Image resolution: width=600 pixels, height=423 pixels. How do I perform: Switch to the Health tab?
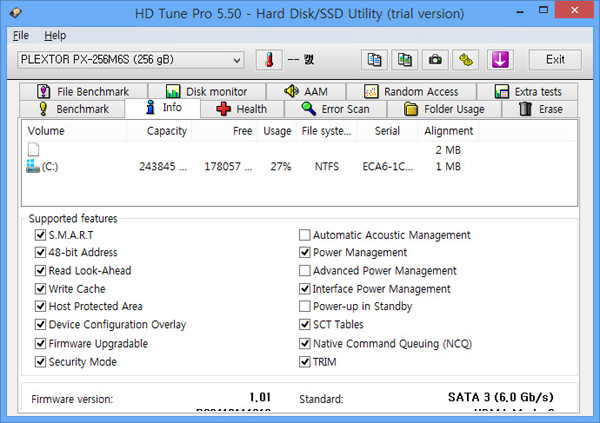242,109
